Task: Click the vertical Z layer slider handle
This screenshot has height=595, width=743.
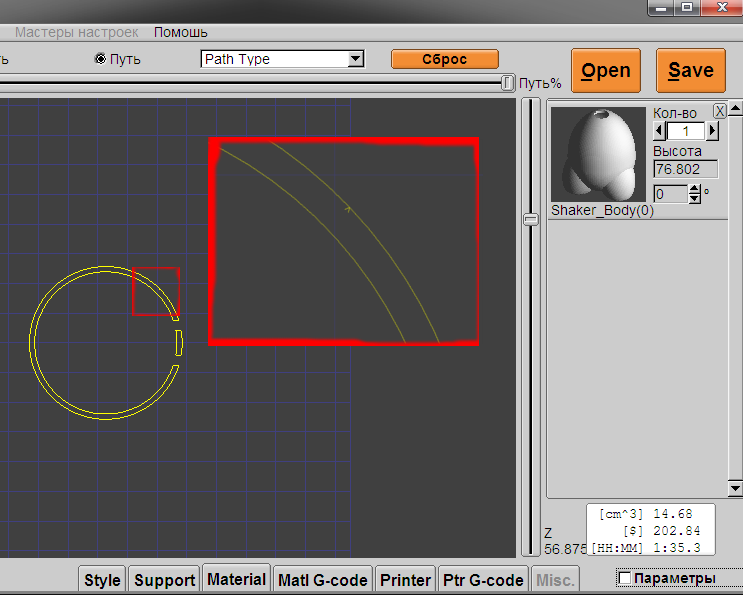Action: click(x=531, y=219)
